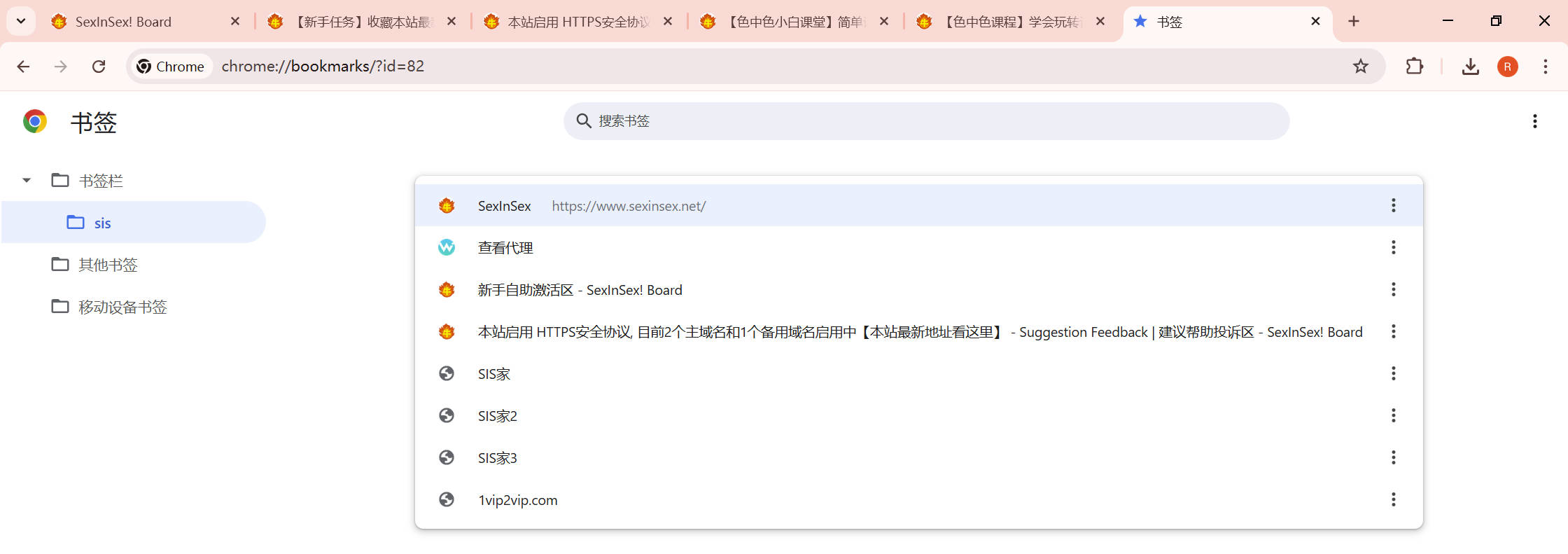Select the 本站启用 HTTPS安全协议 bookmark
Screen dimensions: 1568x554
[918, 331]
